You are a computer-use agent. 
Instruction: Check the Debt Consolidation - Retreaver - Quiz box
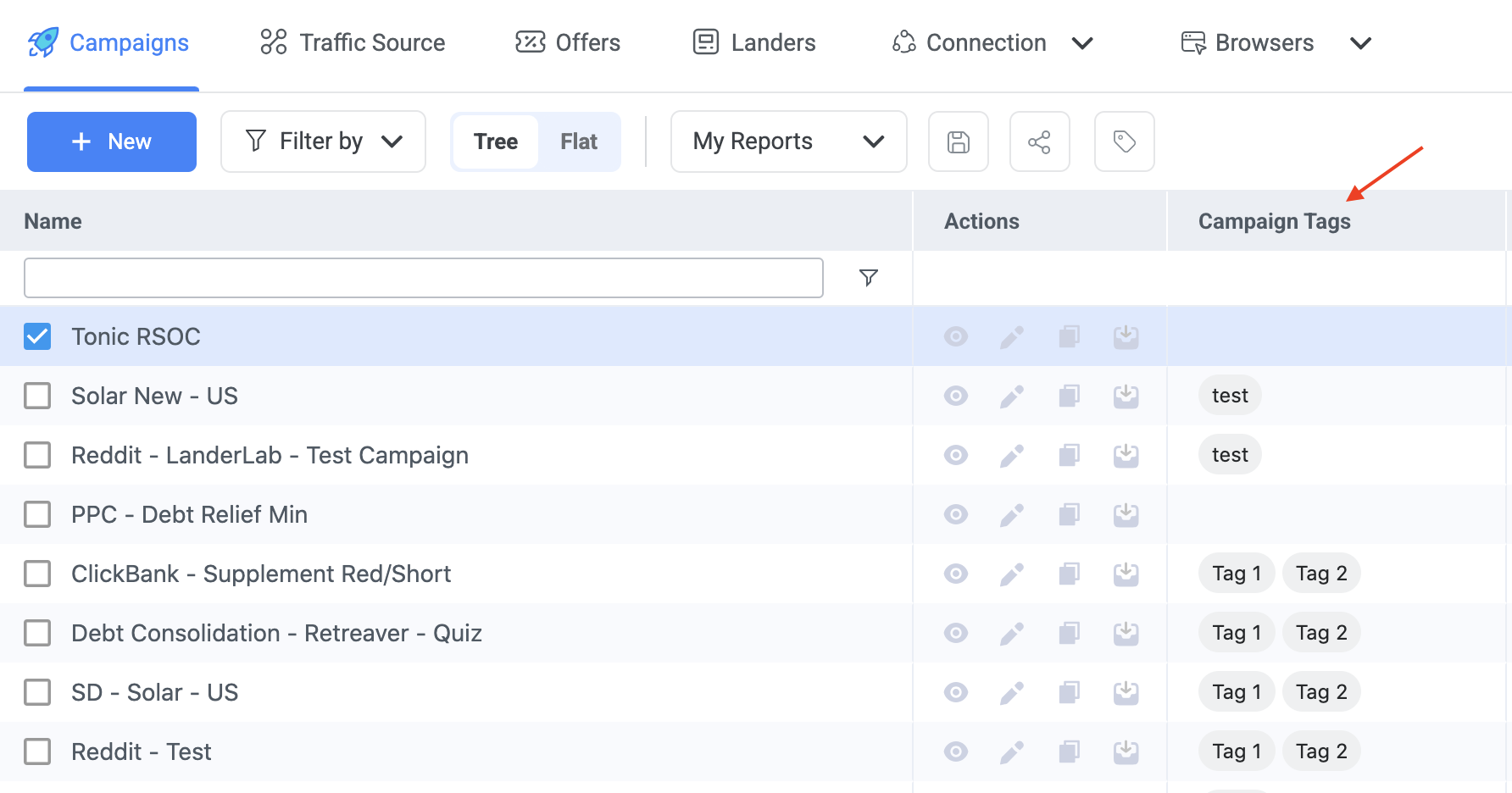pos(37,633)
